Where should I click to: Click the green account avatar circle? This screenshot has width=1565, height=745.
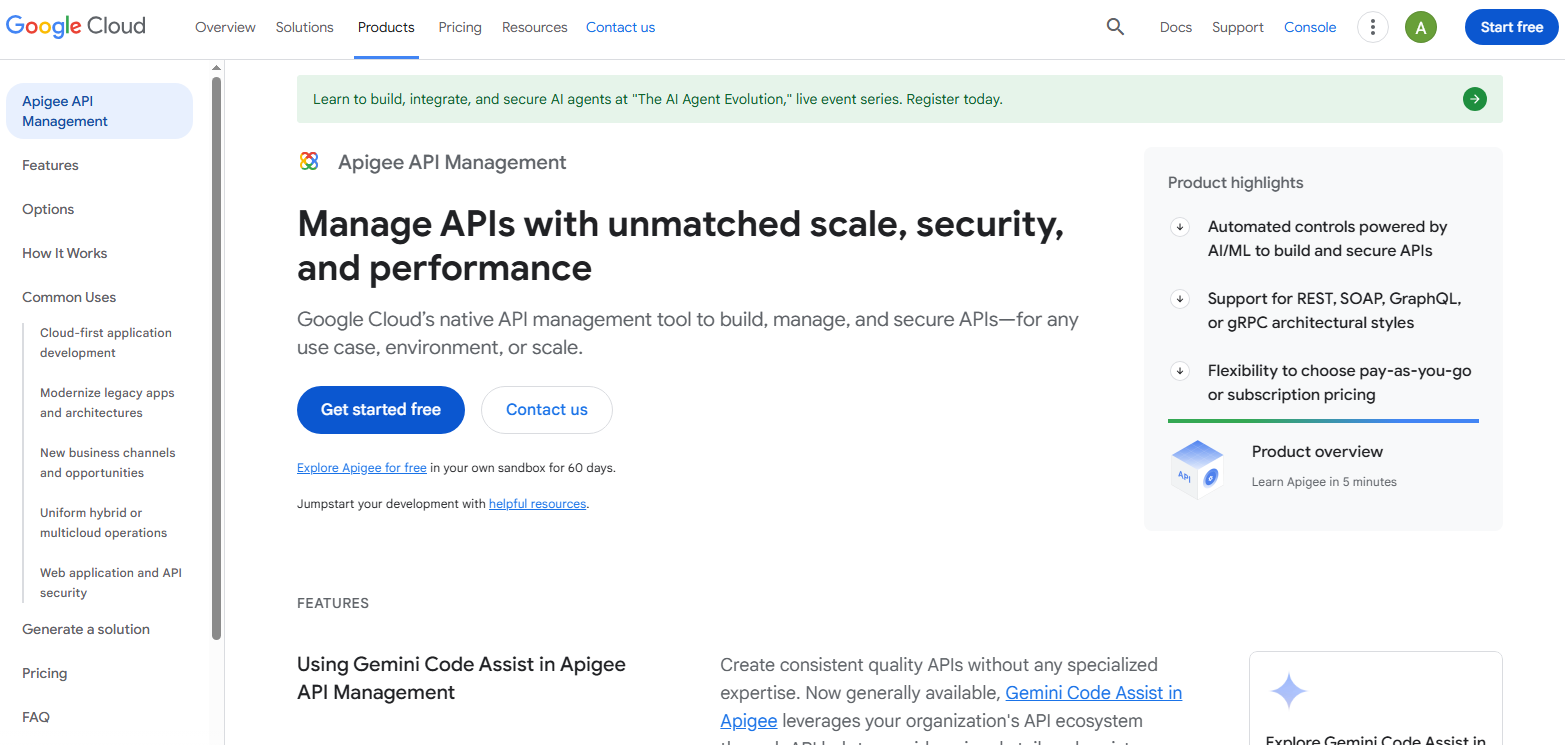click(x=1420, y=27)
